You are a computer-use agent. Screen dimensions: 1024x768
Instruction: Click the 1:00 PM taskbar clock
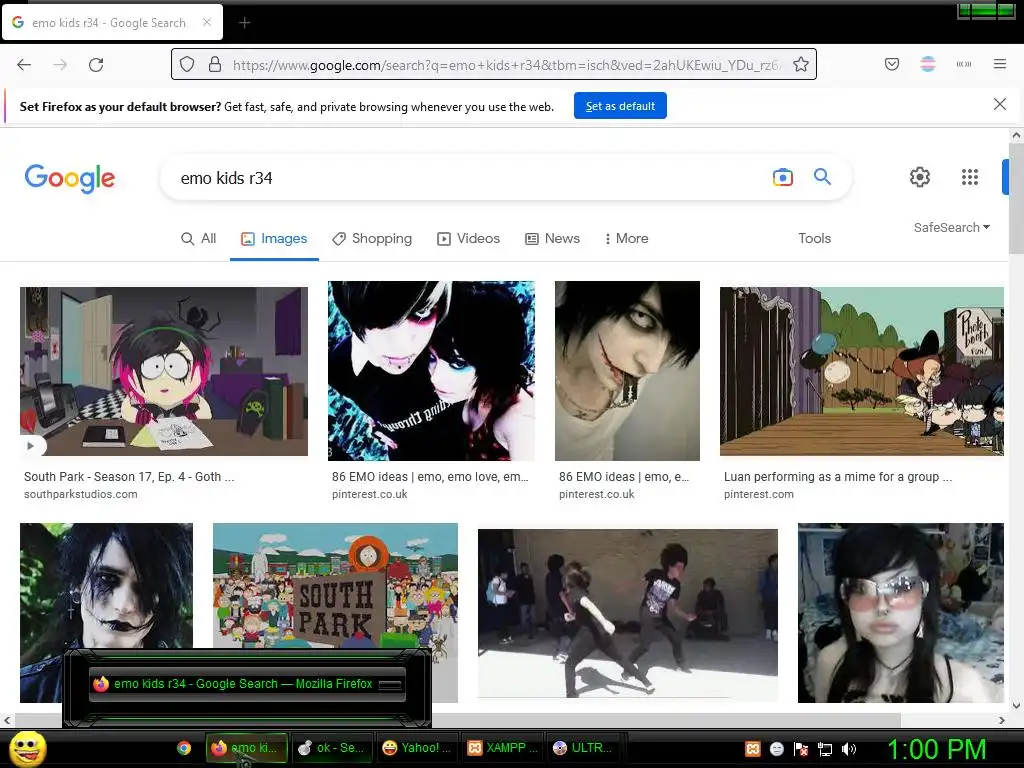pyautogui.click(x=936, y=749)
